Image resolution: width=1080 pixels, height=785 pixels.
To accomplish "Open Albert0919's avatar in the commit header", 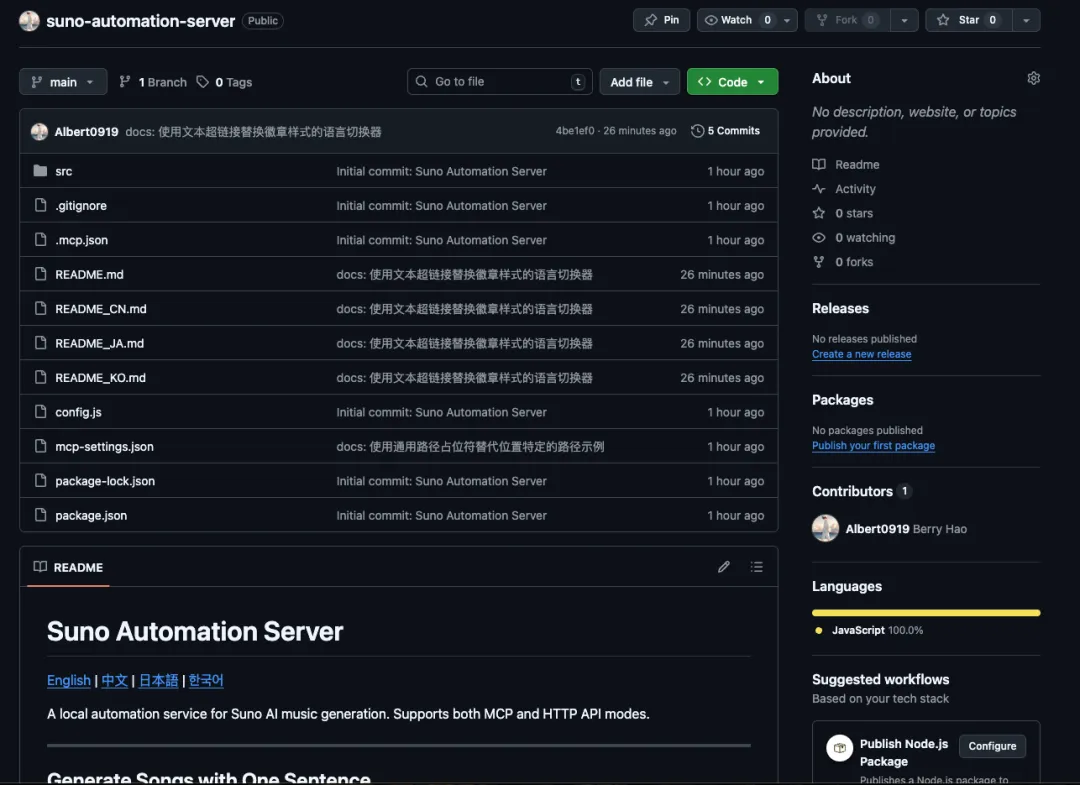I will tap(39, 131).
